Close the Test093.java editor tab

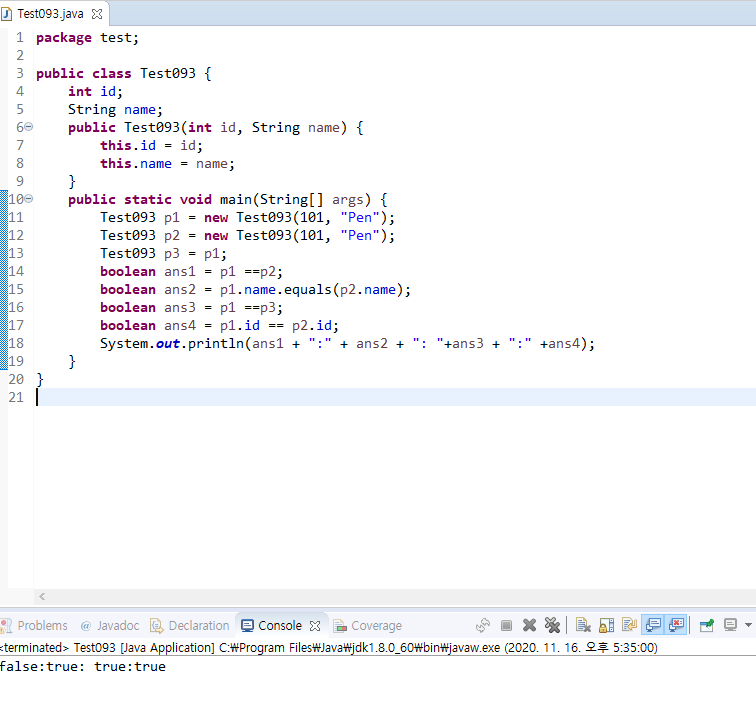coord(97,14)
